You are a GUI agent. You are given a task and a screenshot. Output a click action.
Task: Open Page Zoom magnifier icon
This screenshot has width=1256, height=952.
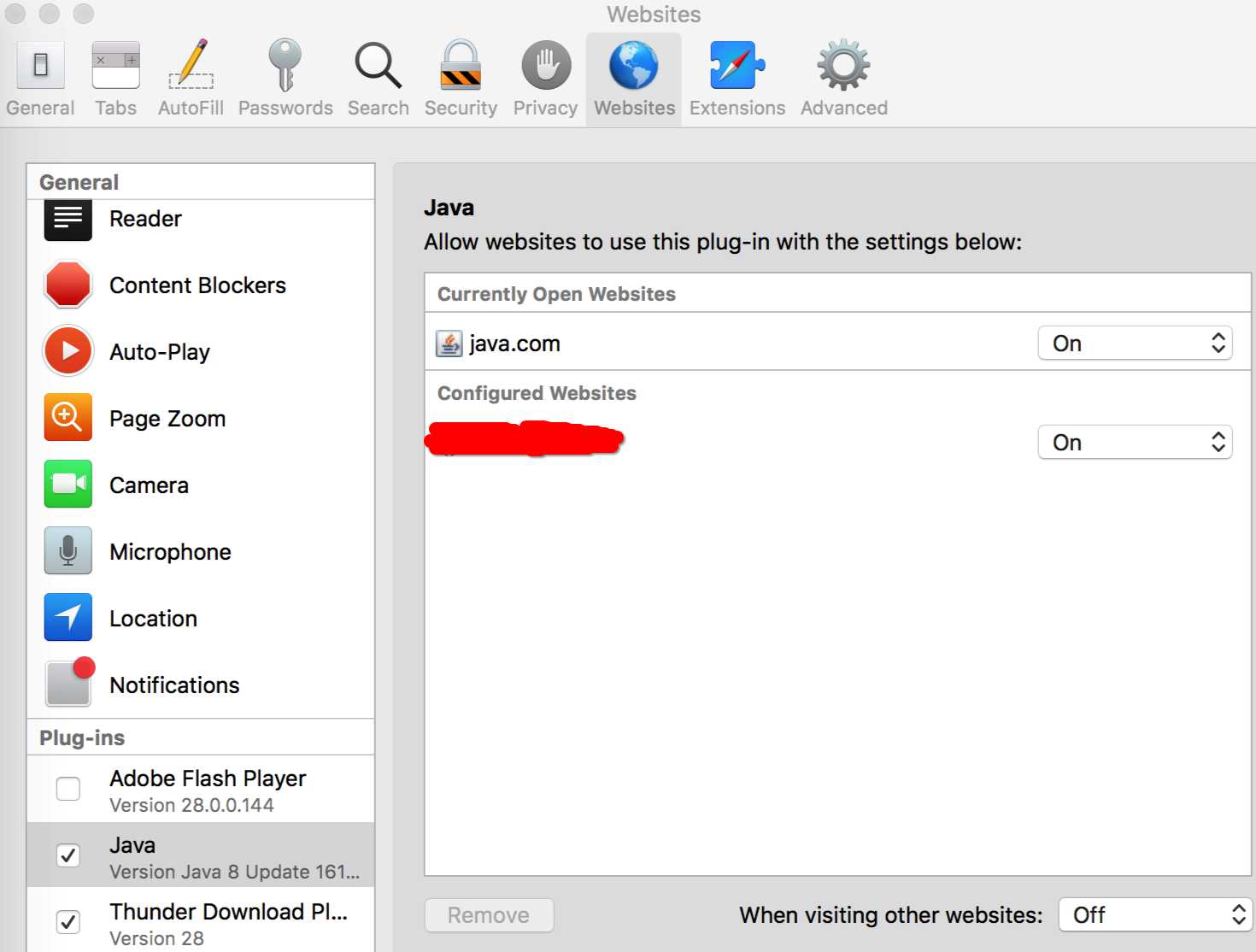coord(68,418)
